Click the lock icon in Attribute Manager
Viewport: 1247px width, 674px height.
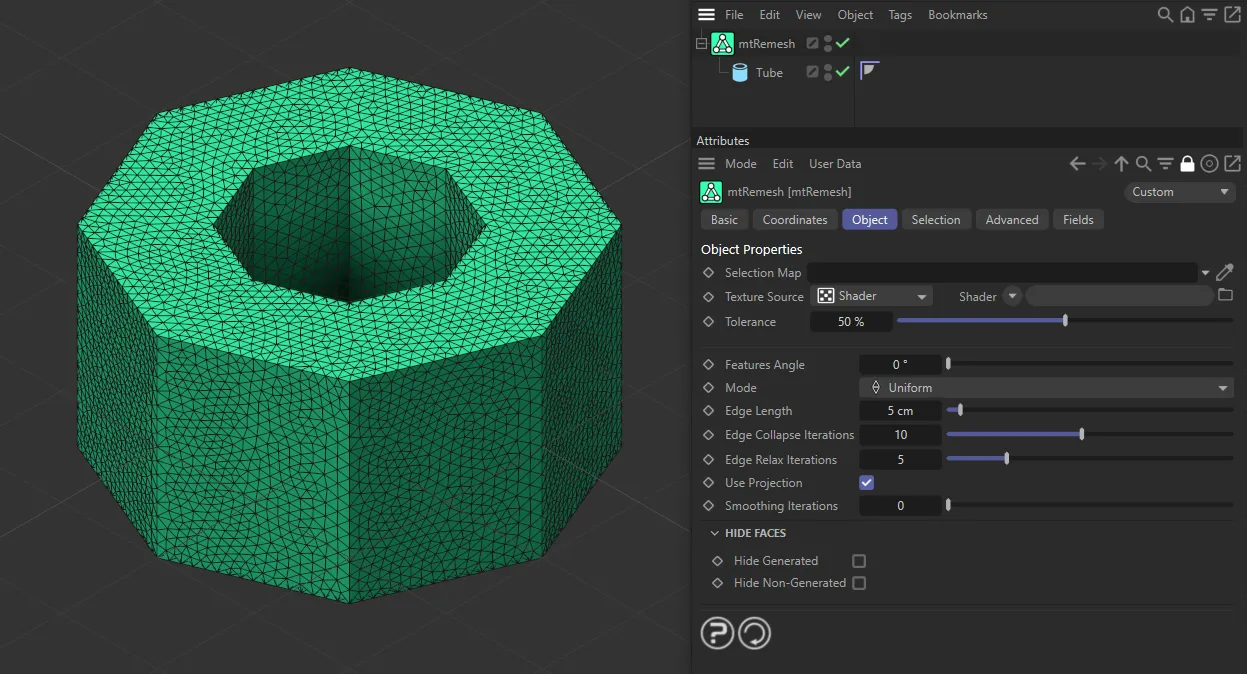coord(1187,163)
